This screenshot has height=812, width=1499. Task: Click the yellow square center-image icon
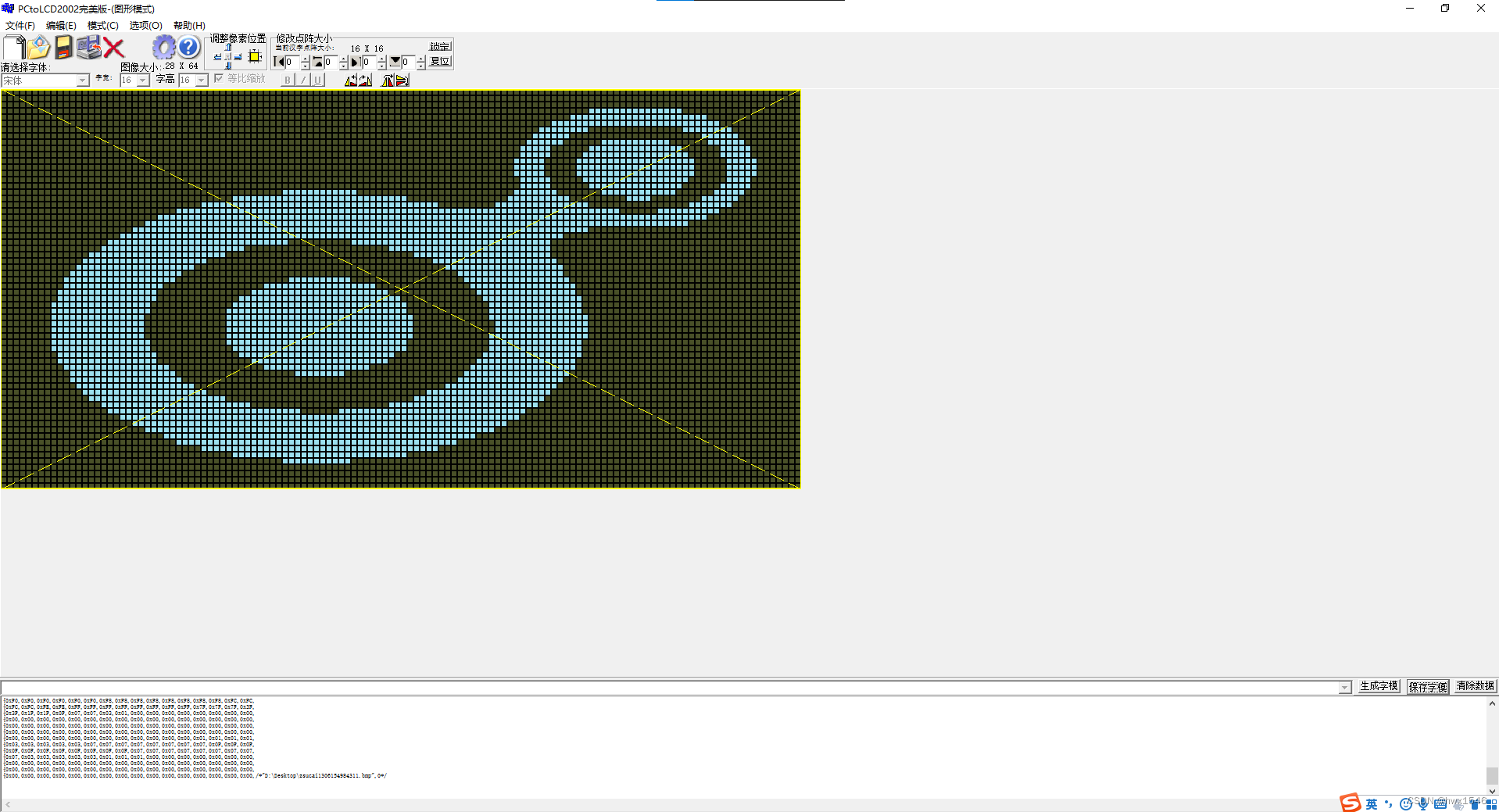[x=255, y=56]
